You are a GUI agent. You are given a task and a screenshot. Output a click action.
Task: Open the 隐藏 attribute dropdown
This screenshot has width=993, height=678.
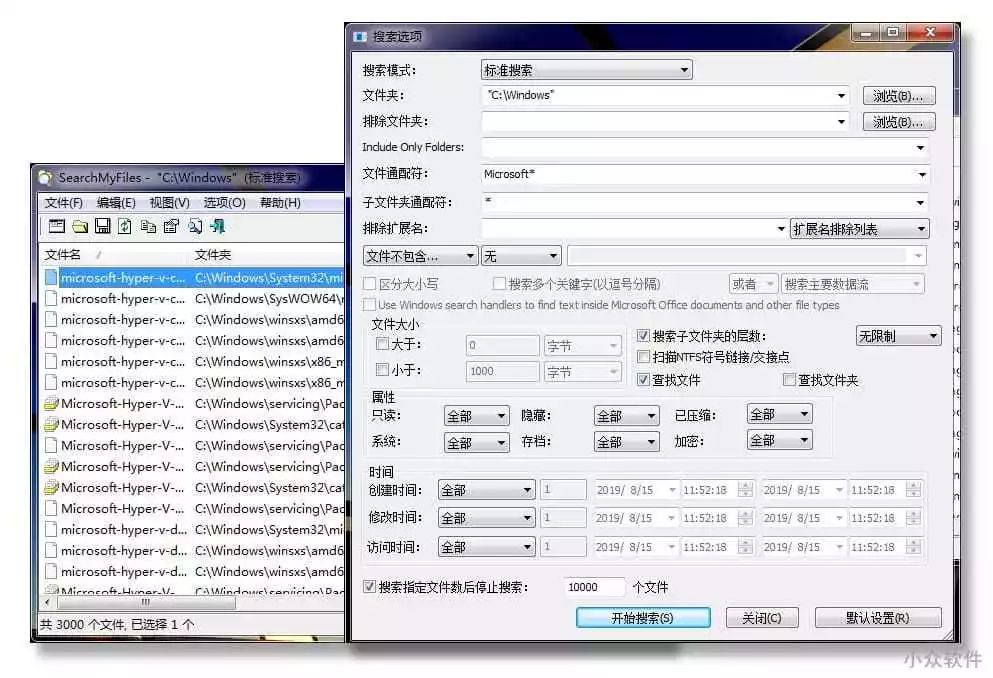(x=626, y=416)
